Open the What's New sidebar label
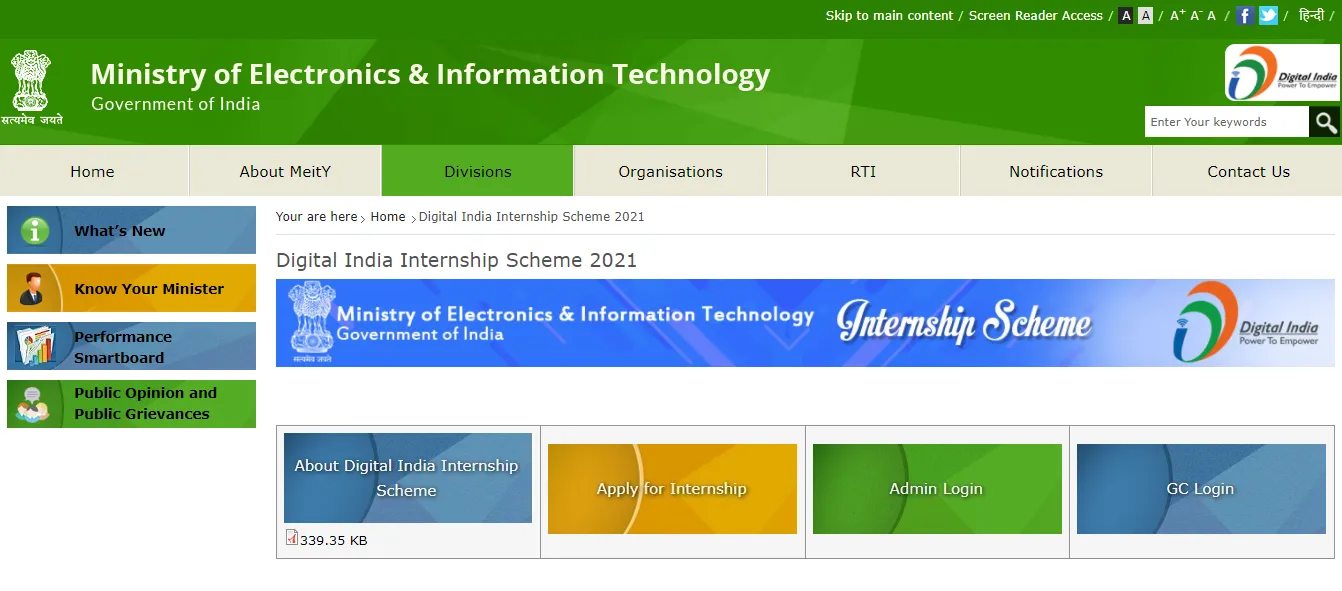Viewport: 1342px width, 591px height. [x=120, y=231]
